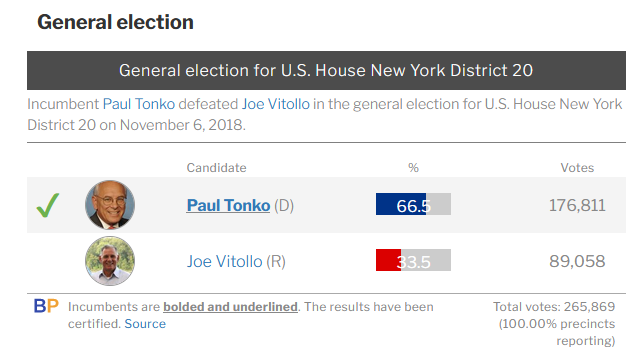Select the dark election title banner
Viewport: 632px width, 364px height.
[326, 71]
